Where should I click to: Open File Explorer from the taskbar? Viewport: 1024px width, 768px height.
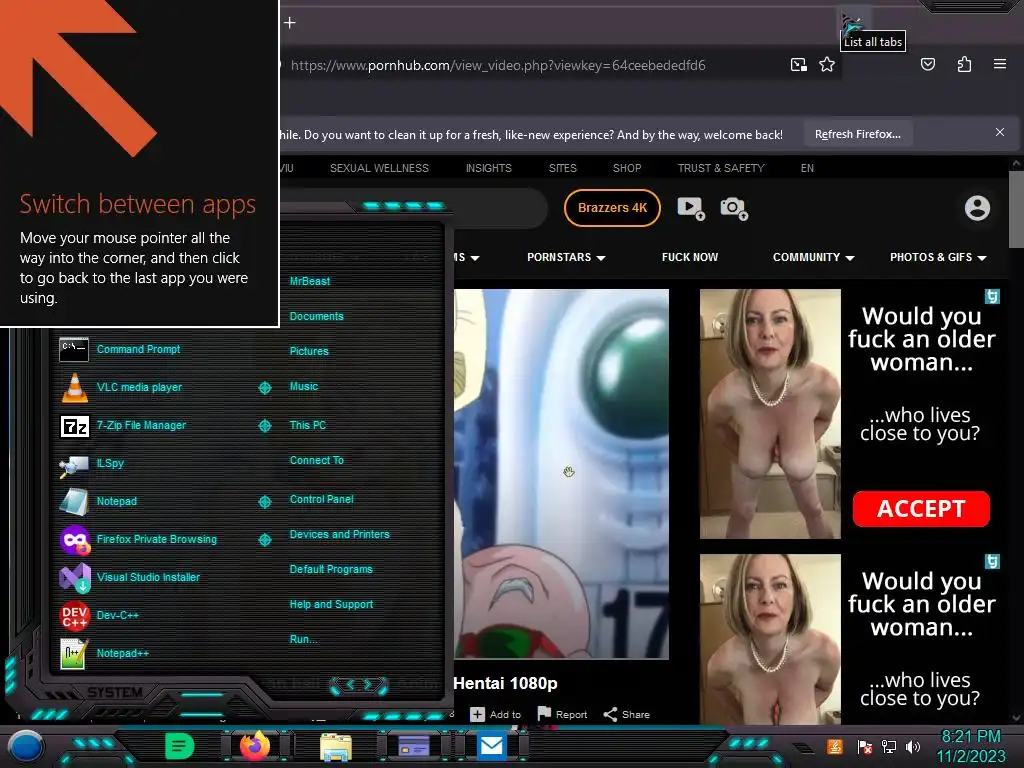click(x=336, y=747)
